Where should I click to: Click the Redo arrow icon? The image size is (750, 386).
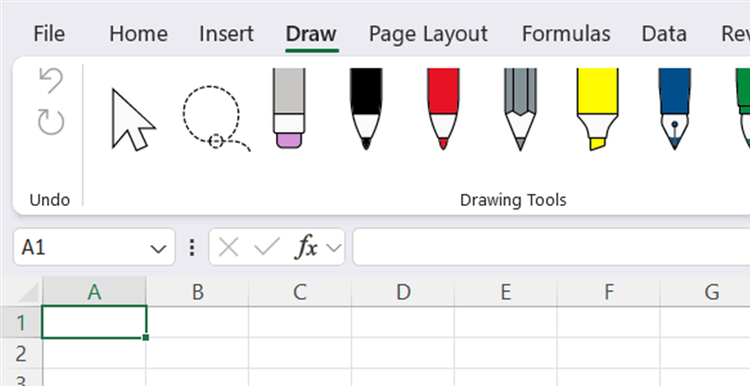point(51,121)
